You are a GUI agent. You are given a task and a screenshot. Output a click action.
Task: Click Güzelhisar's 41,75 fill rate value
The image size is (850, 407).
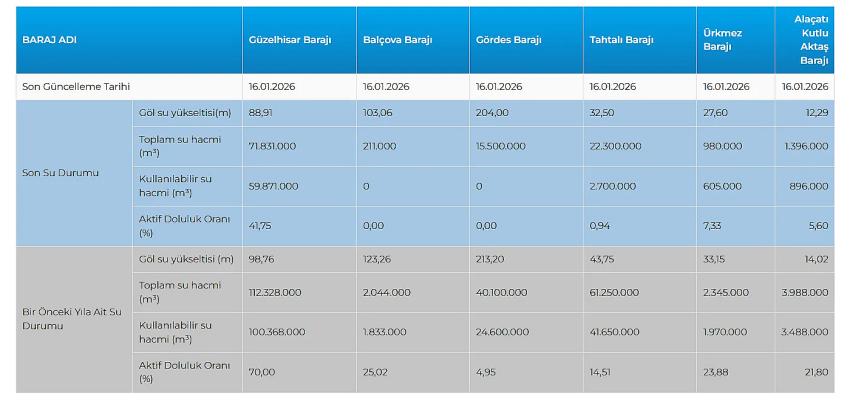[260, 226]
